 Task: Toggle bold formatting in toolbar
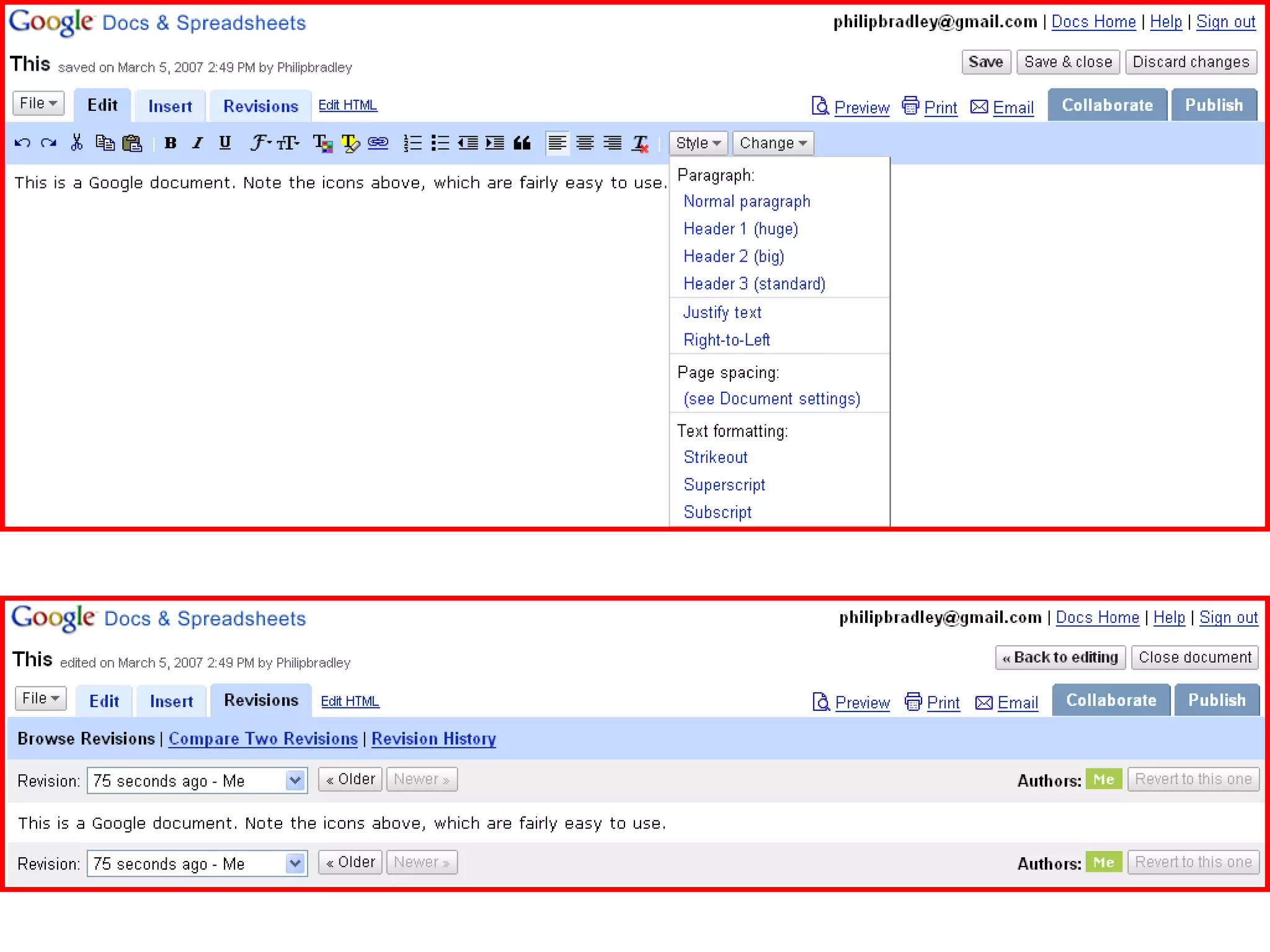(x=171, y=143)
